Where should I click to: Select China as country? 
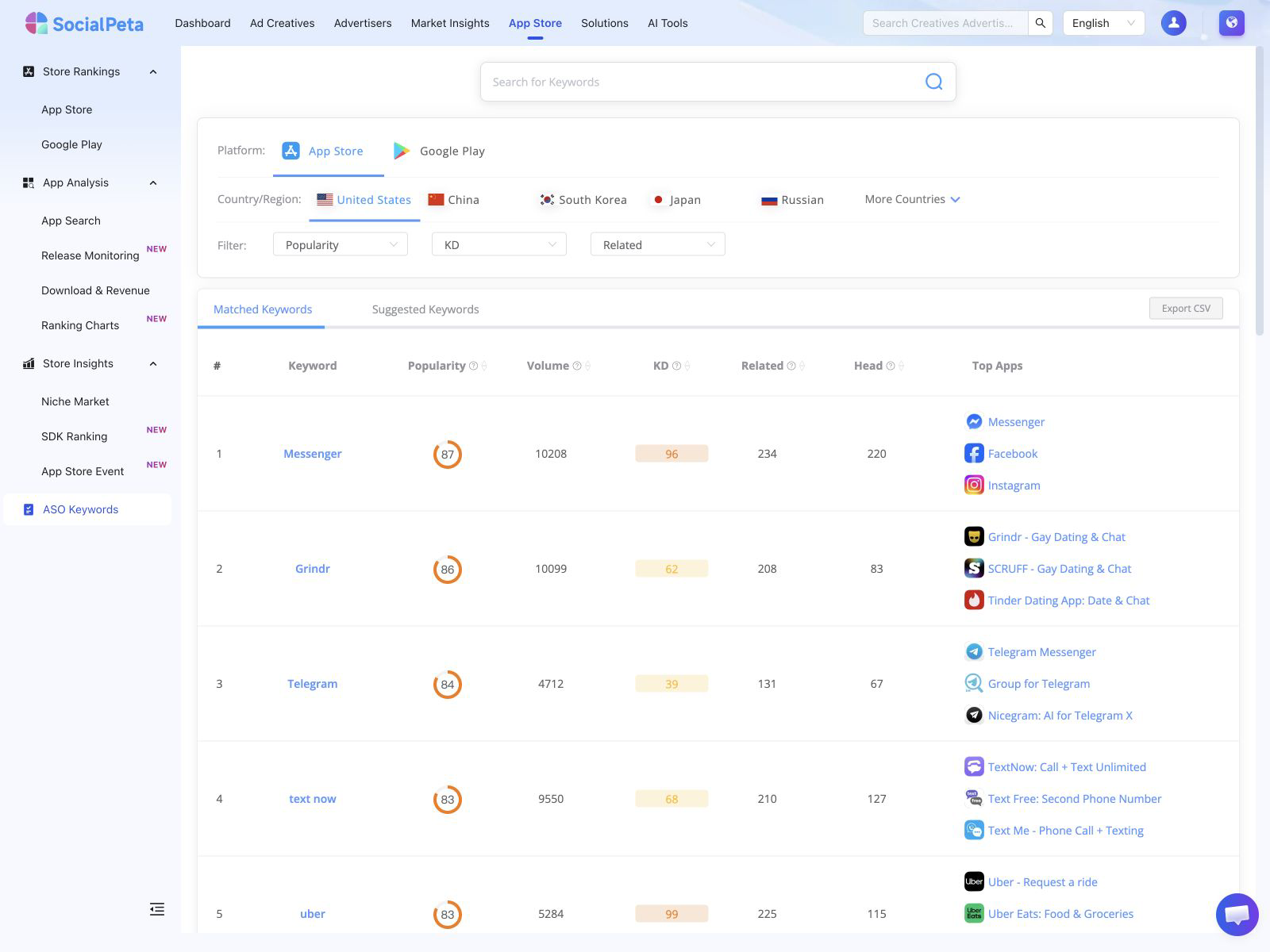453,200
